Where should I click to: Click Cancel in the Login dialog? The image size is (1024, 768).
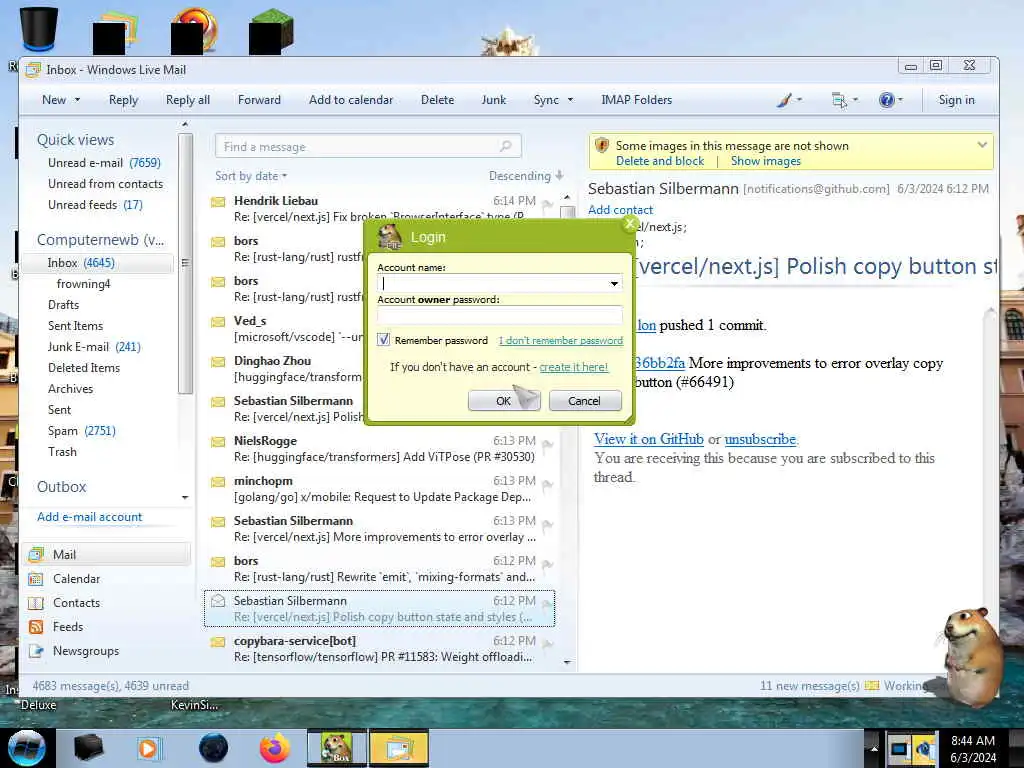584,400
